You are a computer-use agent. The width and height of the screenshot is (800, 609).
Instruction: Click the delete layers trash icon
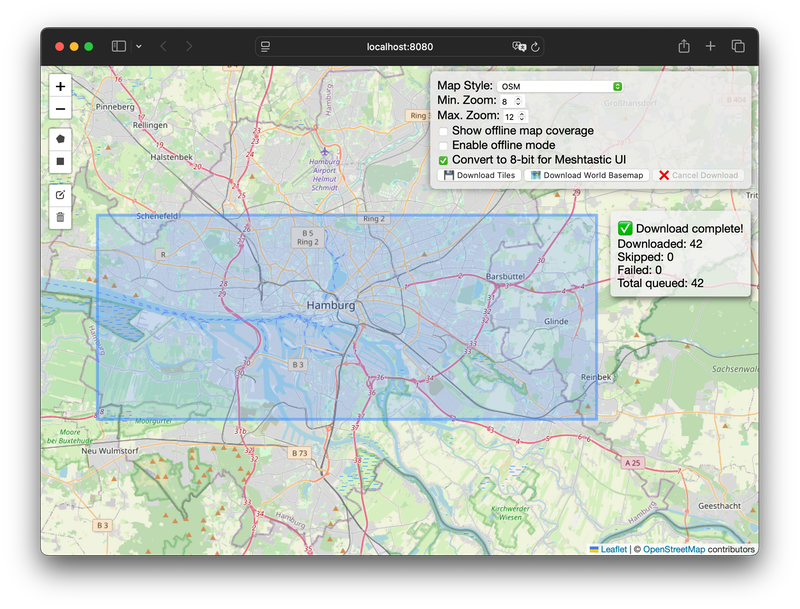click(60, 218)
